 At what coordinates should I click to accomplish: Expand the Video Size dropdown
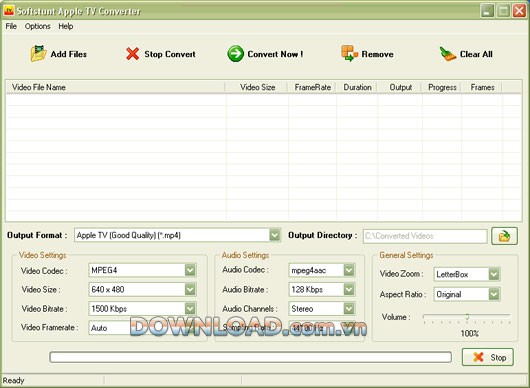[190, 289]
